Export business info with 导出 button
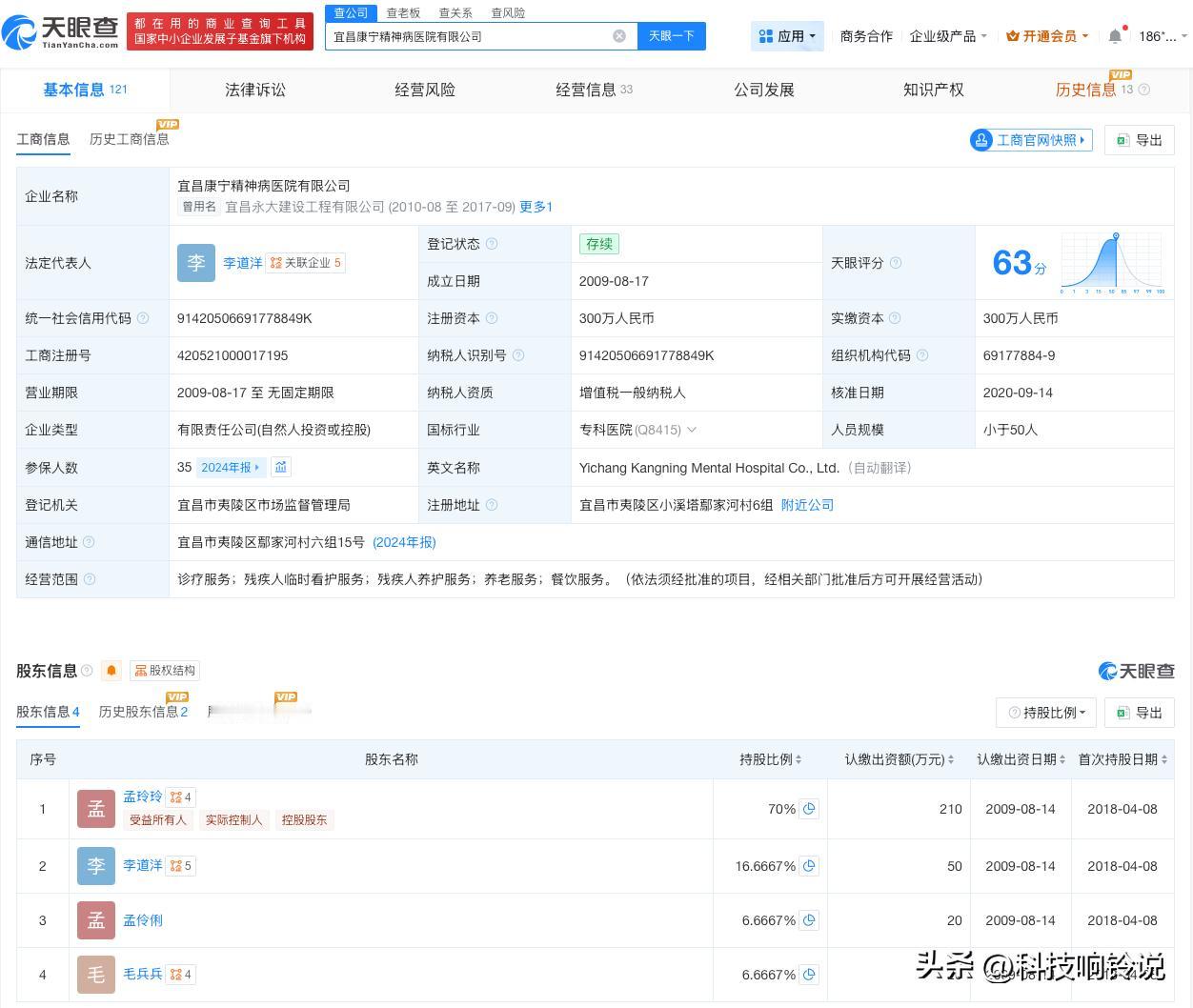Screen dimensions: 1193x1008 [1140, 140]
